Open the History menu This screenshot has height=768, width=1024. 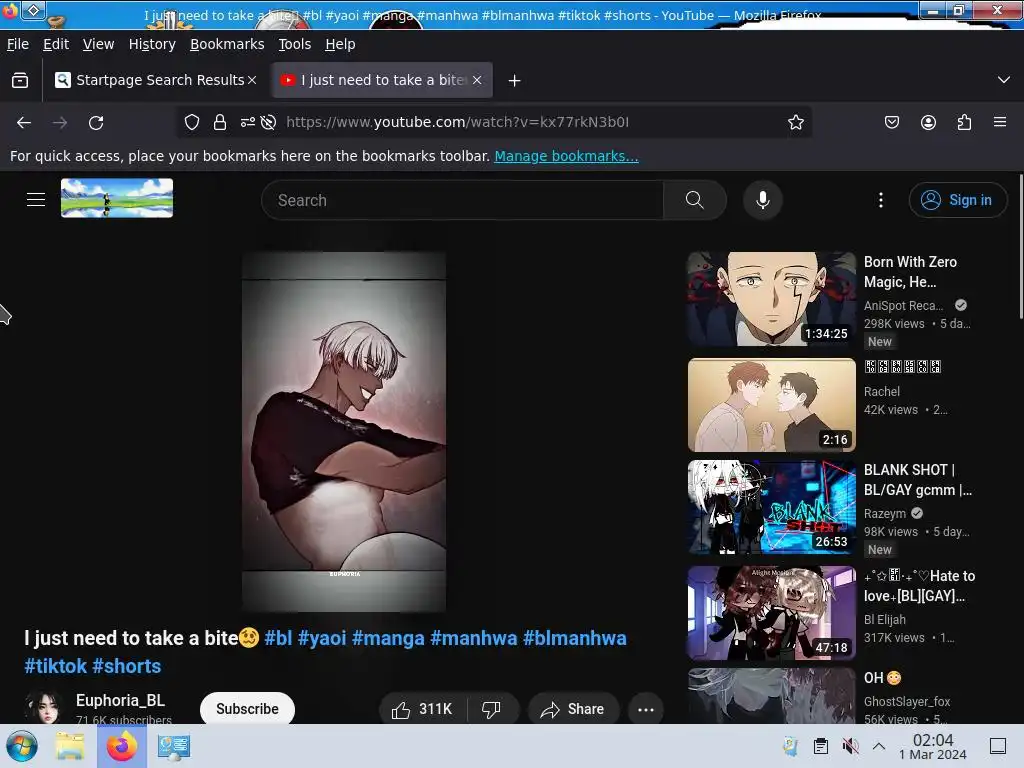pyautogui.click(x=152, y=44)
